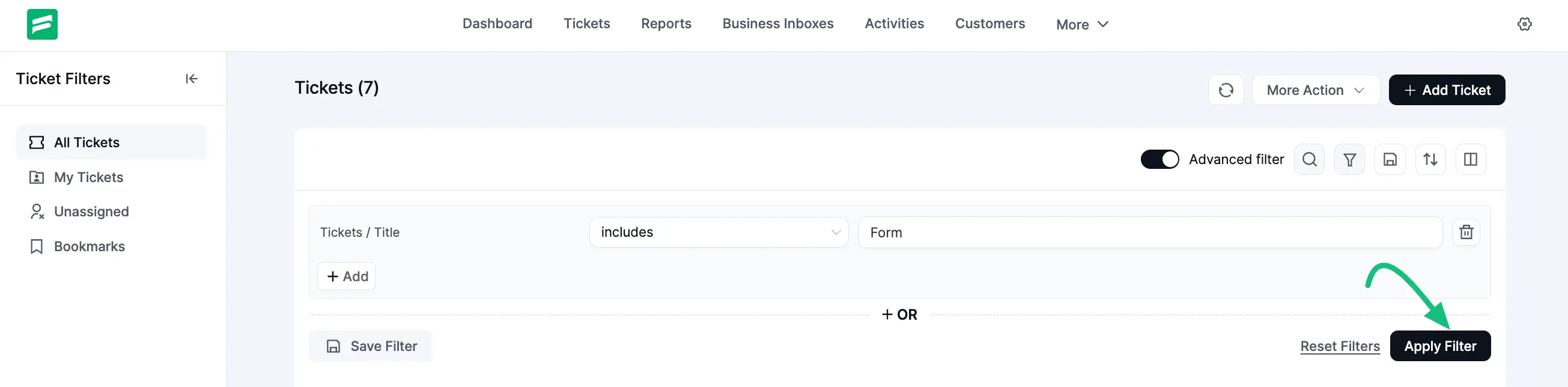Click the save icon in toolbar

tap(1390, 159)
